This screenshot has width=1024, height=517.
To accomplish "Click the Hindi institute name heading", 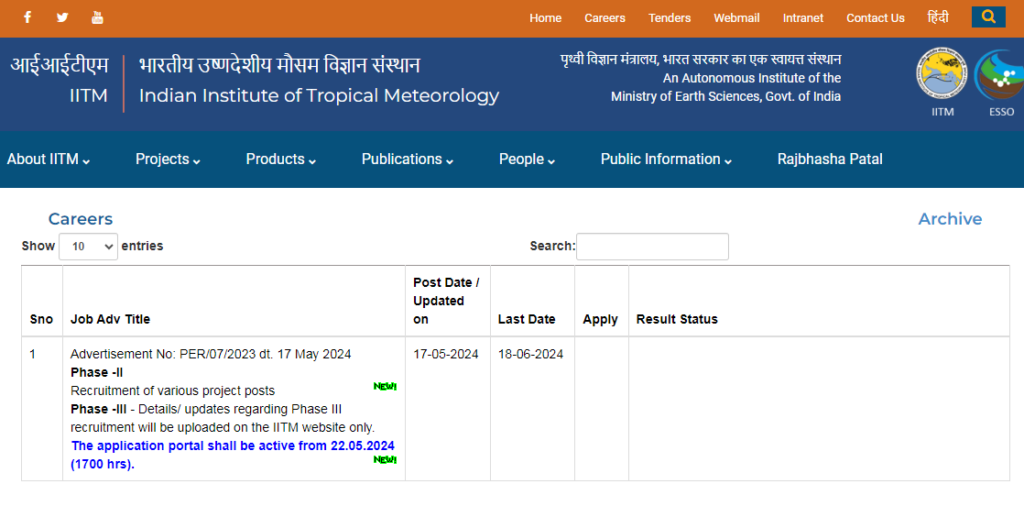I will click(x=280, y=65).
